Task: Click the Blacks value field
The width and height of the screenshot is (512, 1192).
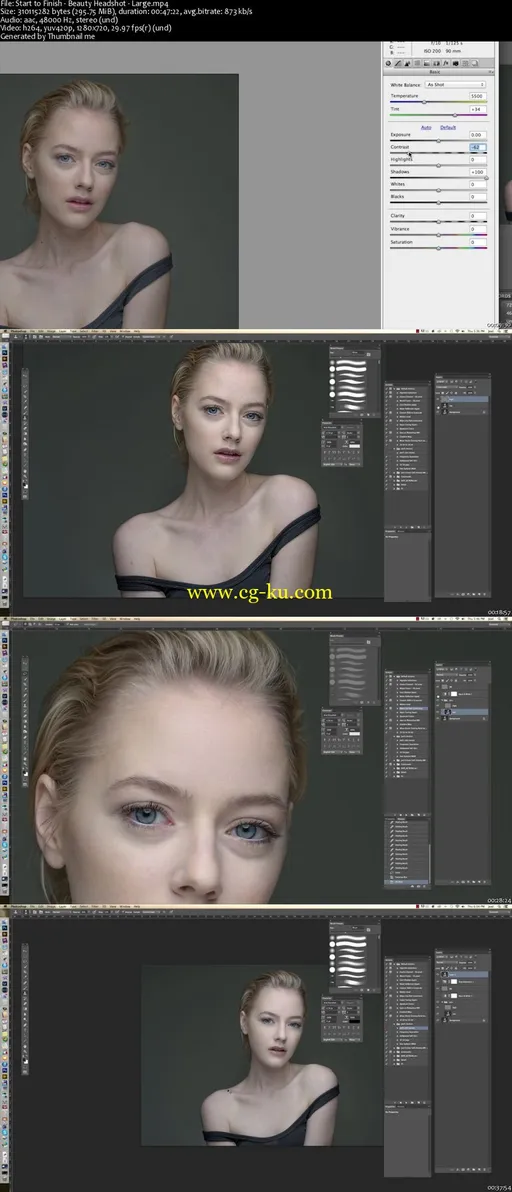Action: click(x=478, y=197)
